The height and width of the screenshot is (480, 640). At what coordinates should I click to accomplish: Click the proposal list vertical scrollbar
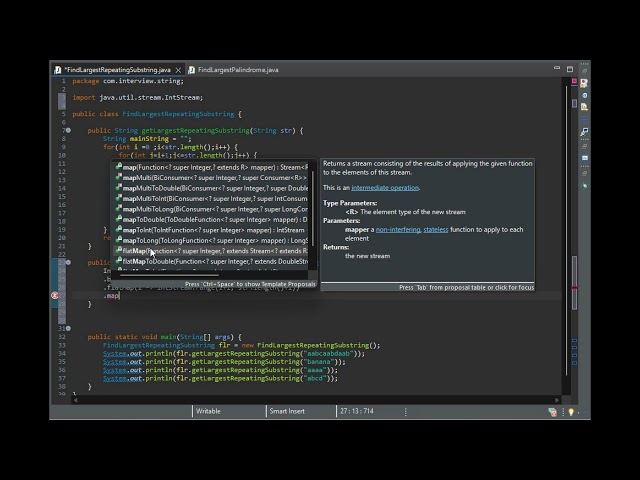313,208
